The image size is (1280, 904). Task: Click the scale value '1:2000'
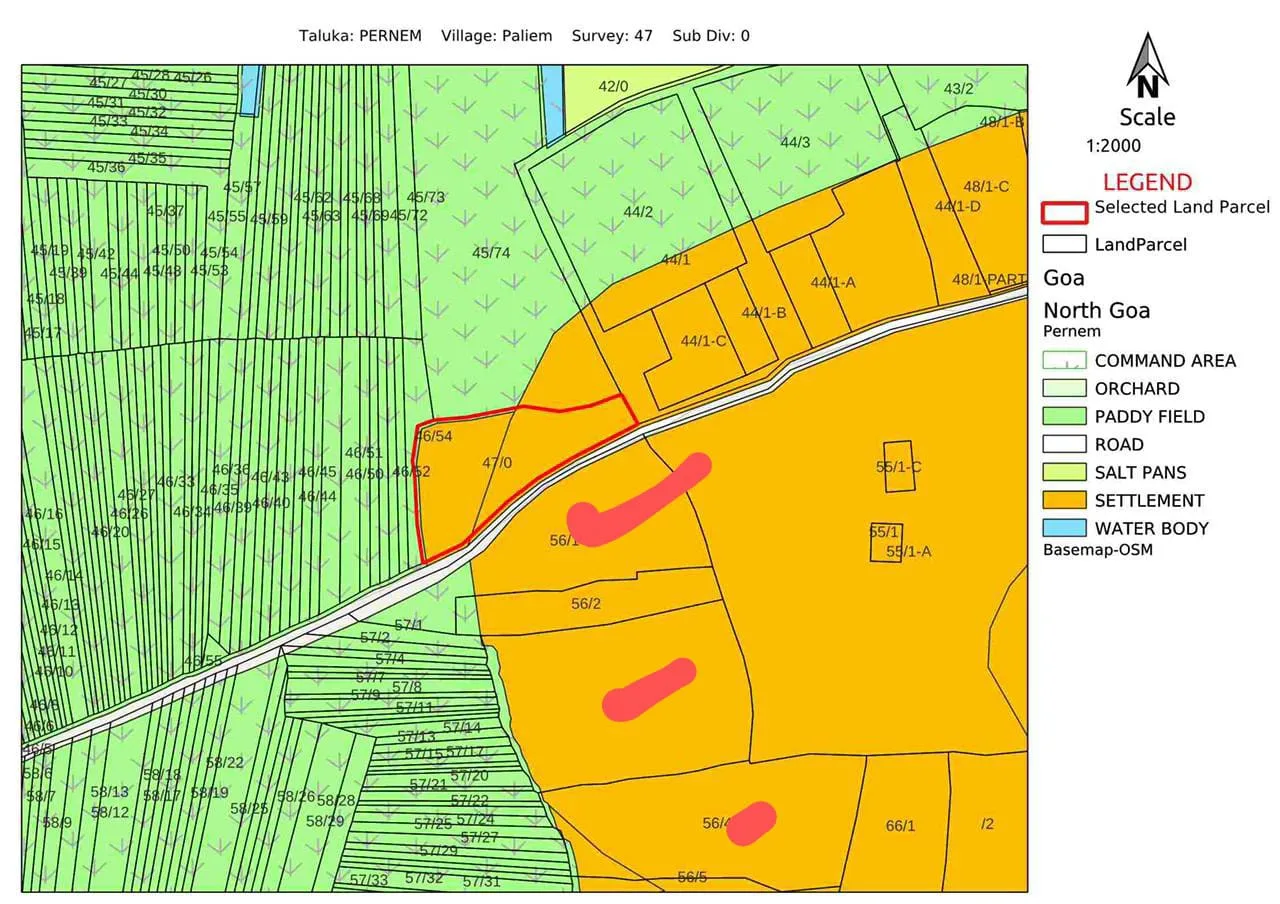tap(1113, 146)
